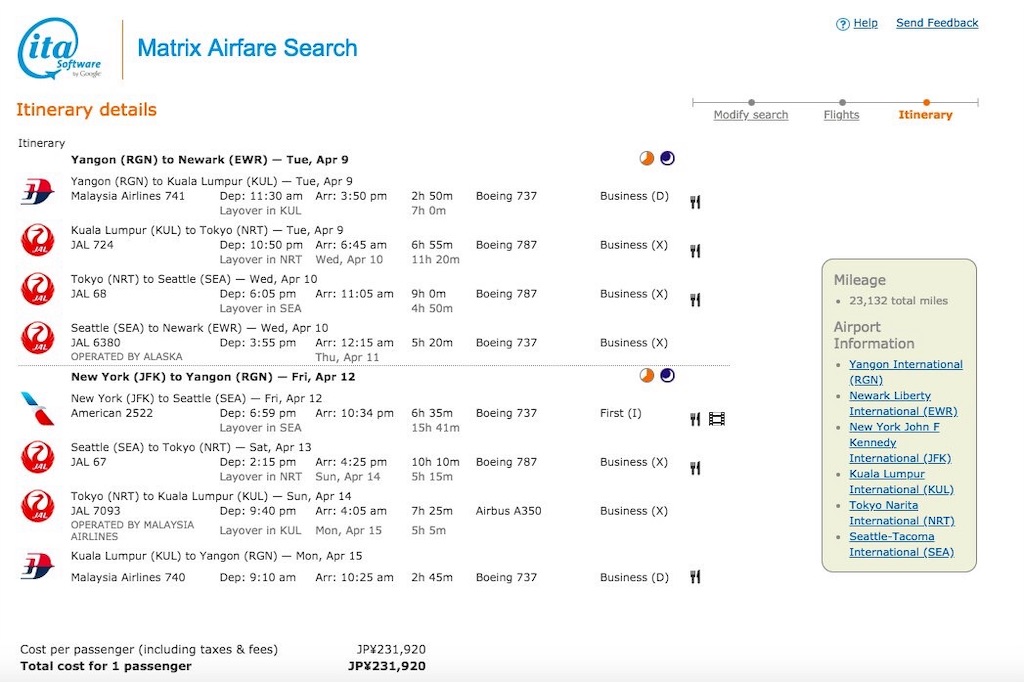This screenshot has width=1024, height=682.
Task: Click the Itinerary details heading
Action: [x=86, y=110]
